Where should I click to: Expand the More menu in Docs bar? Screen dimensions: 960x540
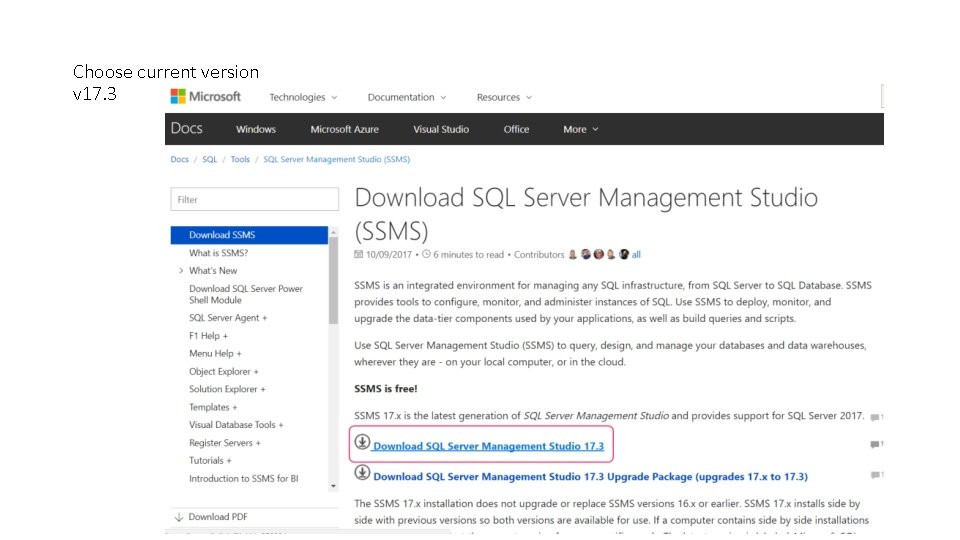pyautogui.click(x=581, y=129)
